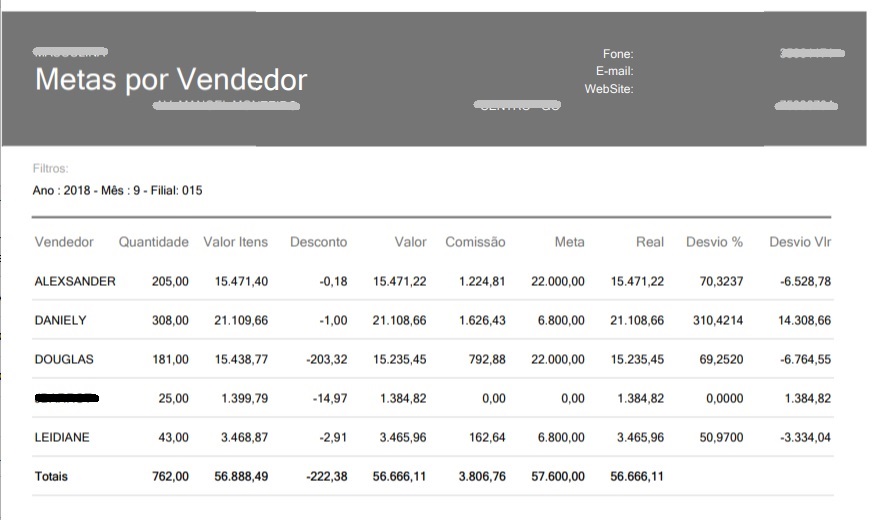Image resolution: width=873 pixels, height=520 pixels.
Task: Click the Desconto column header
Action: pos(318,242)
